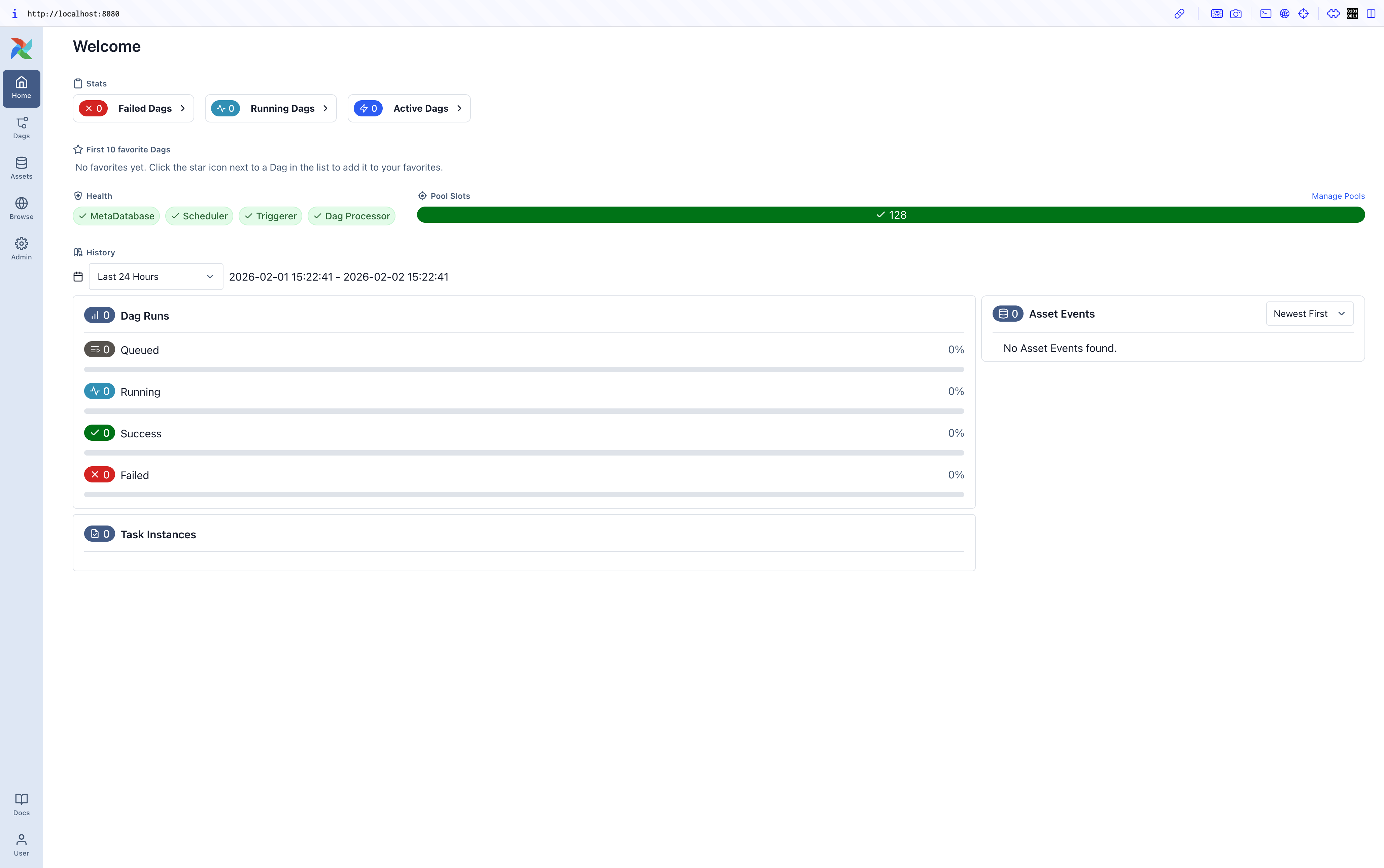Expand the Last 24 Hours dropdown
This screenshot has height=868, width=1384.
[x=155, y=277]
